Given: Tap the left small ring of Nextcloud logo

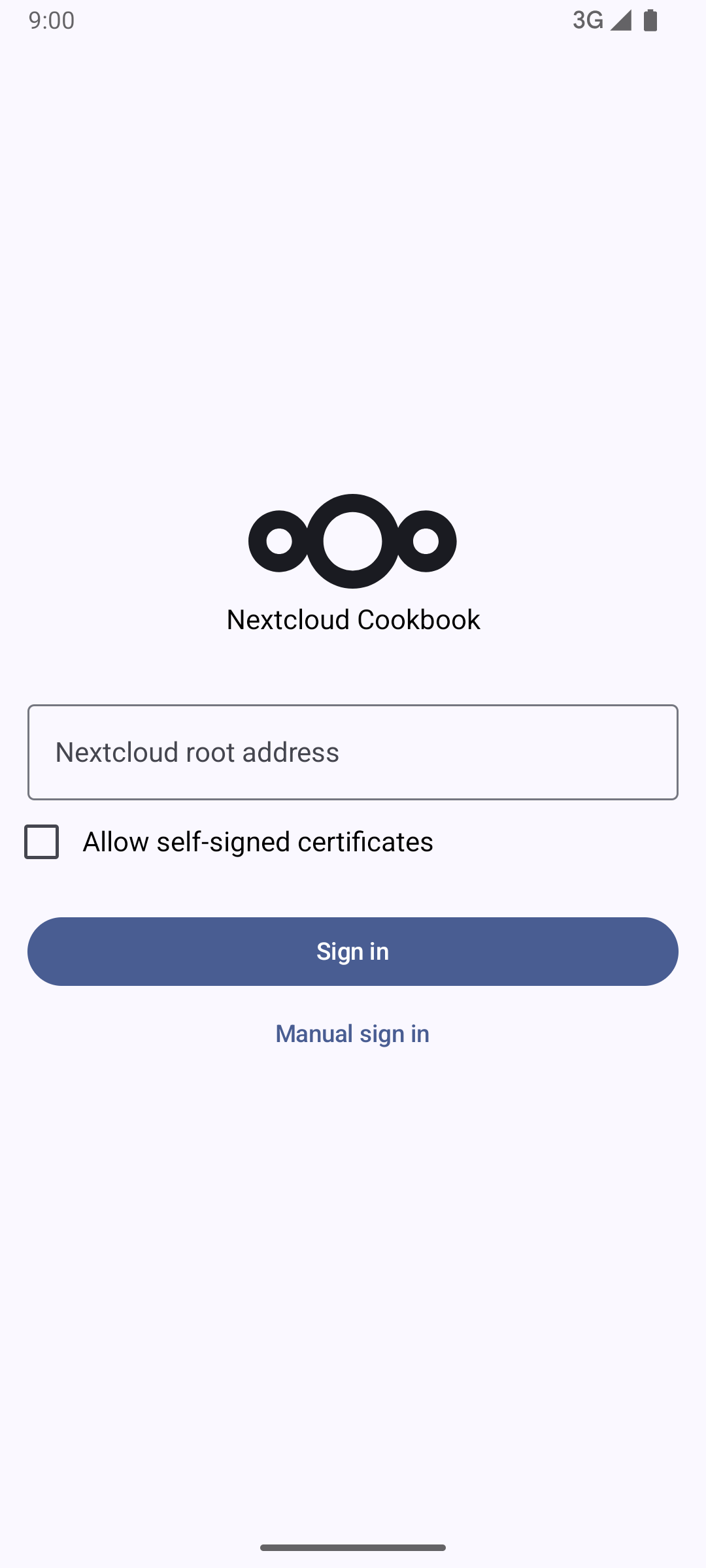Looking at the screenshot, I should click(279, 541).
